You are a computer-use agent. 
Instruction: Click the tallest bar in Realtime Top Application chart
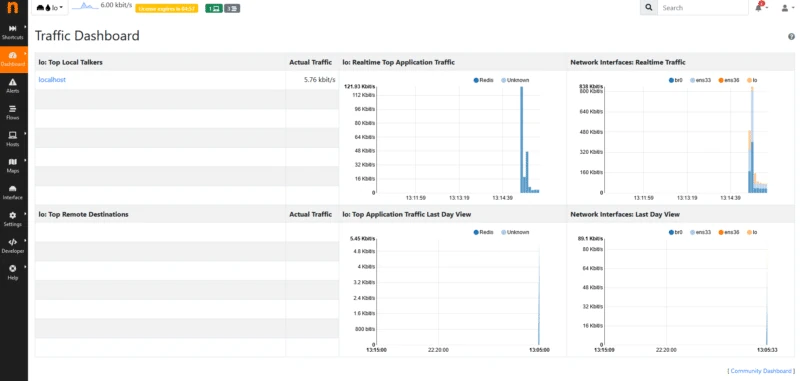pyautogui.click(x=522, y=139)
